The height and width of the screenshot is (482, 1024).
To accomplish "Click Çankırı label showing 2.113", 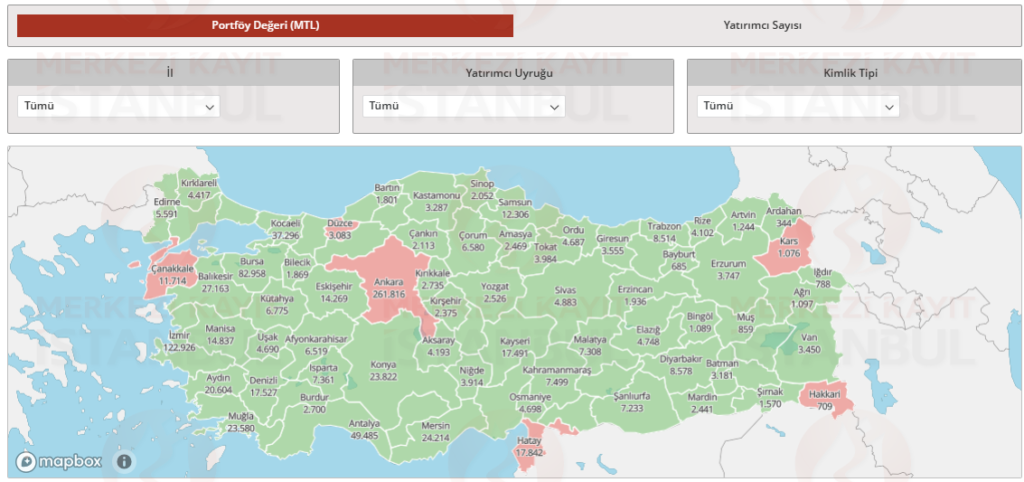I will click(424, 238).
